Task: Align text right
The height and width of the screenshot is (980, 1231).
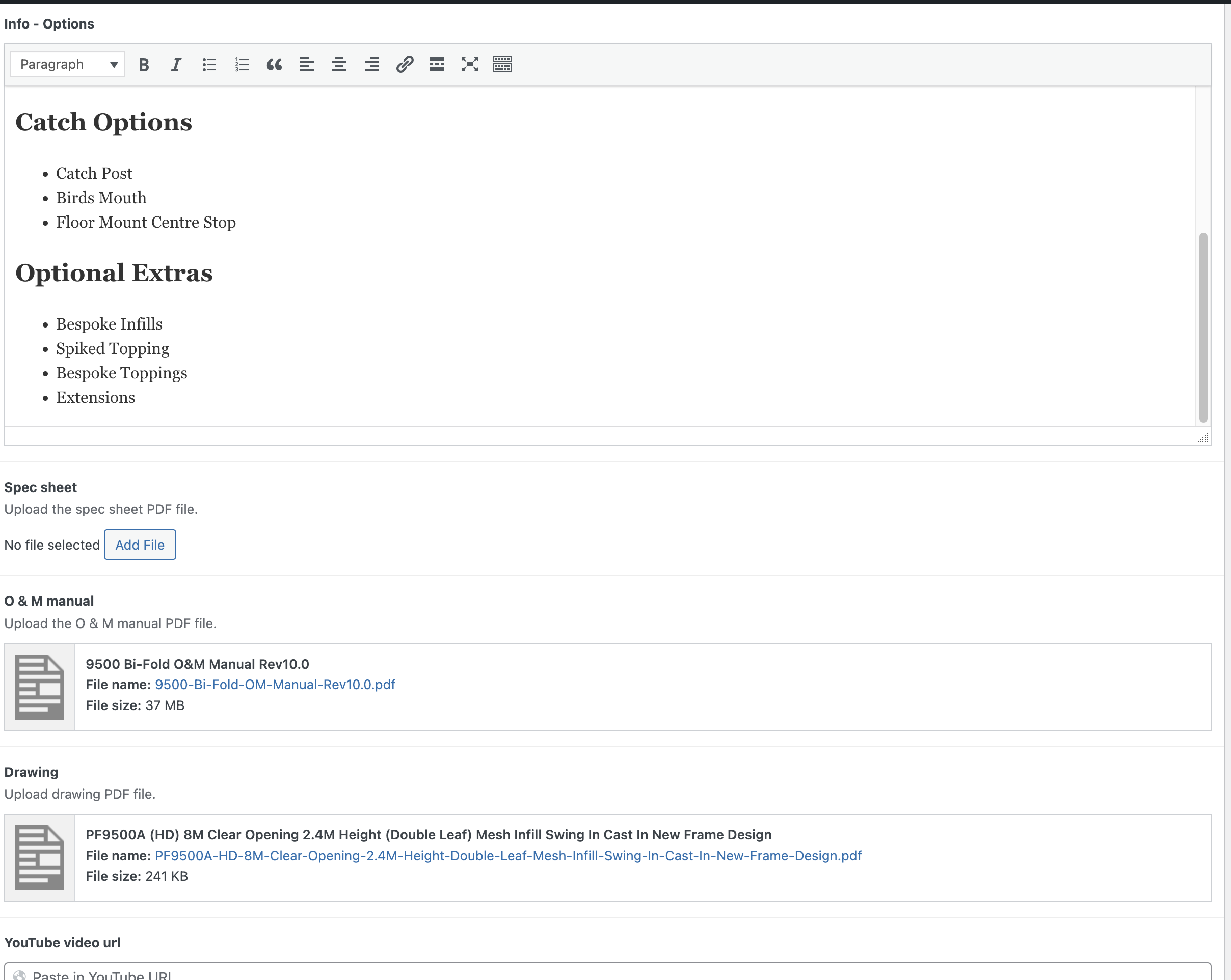Action: tap(372, 65)
